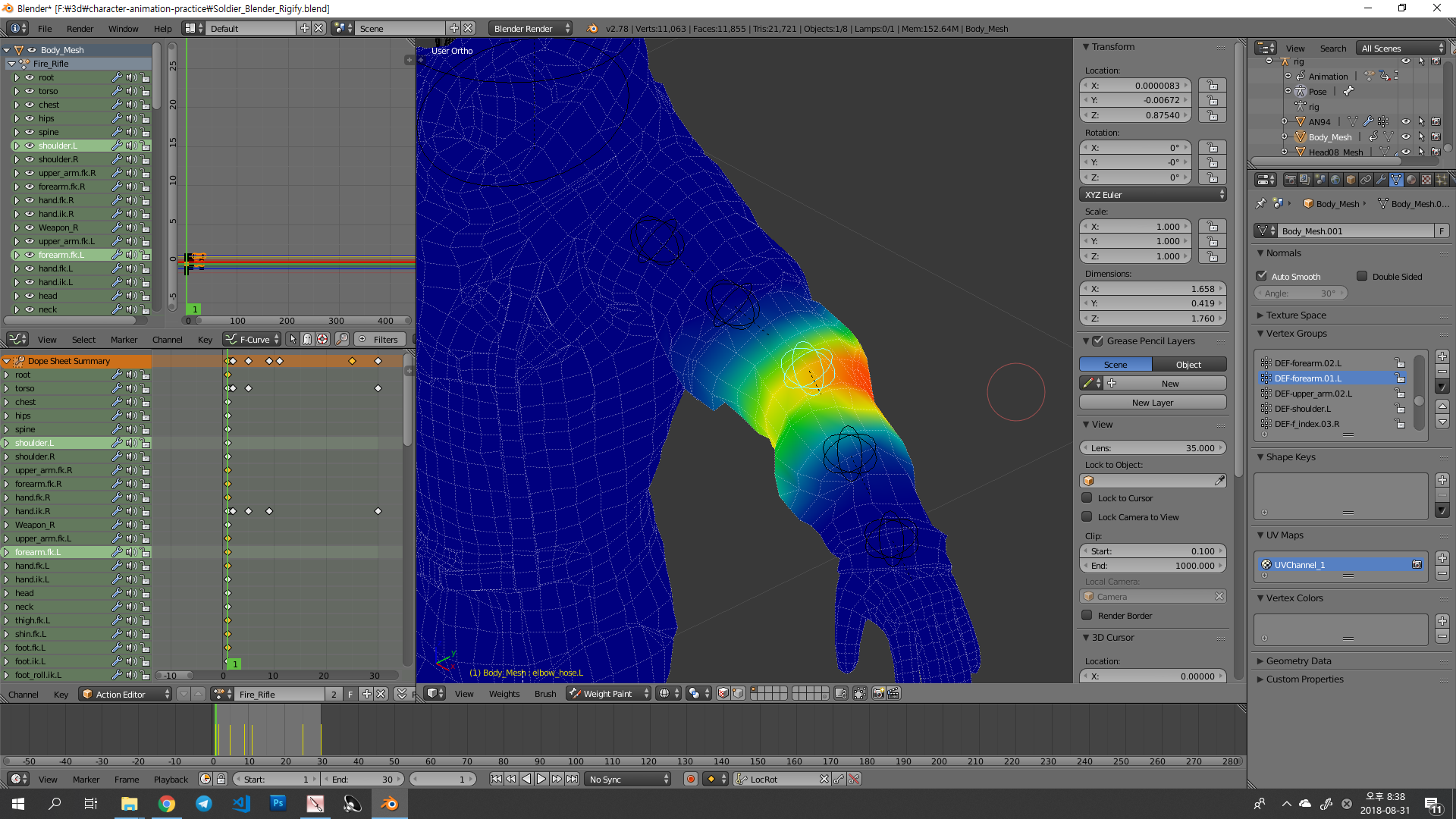Enable Lock Camera to View checkbox
The height and width of the screenshot is (819, 1456).
(x=1087, y=517)
